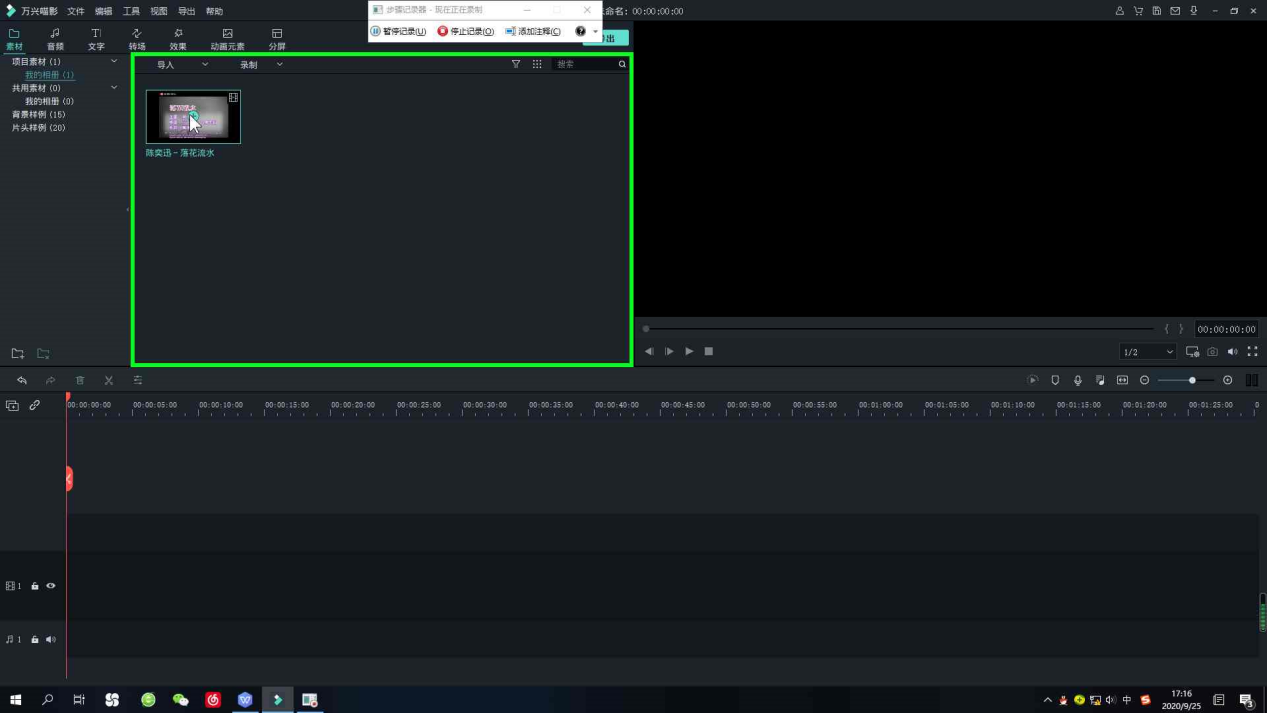Open the 录制 (Record) dropdown
The height and width of the screenshot is (713, 1267).
coord(260,65)
